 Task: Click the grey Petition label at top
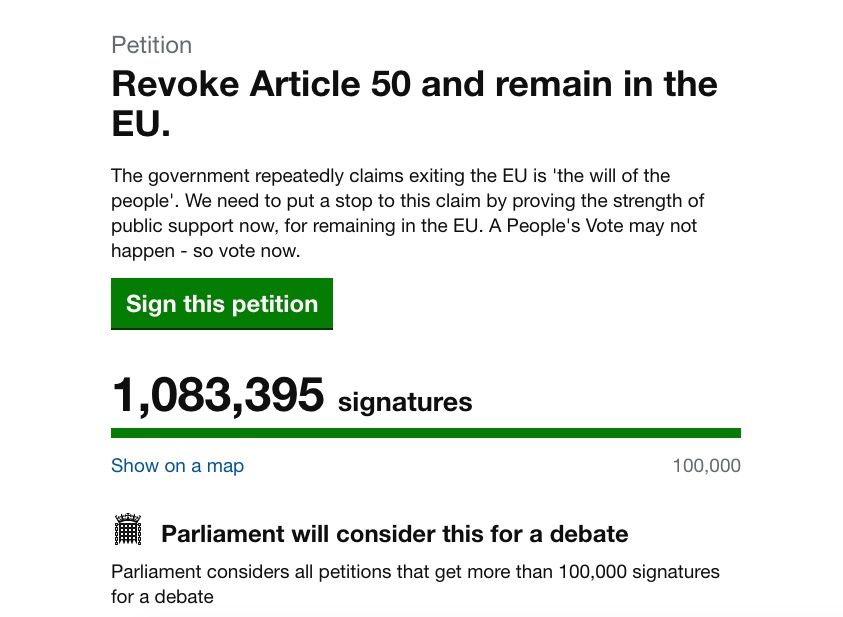151,45
